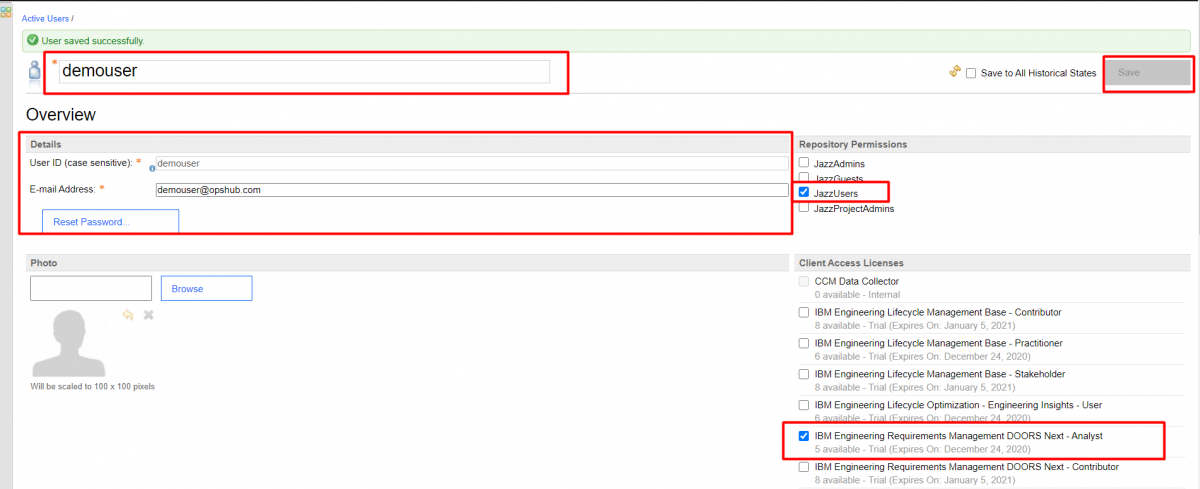
Task: Click the green success checkmark icon
Action: tap(33, 41)
